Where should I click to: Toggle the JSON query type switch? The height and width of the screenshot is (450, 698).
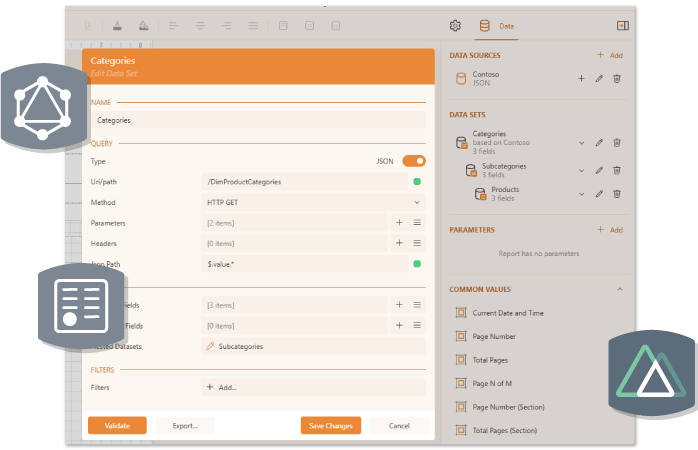point(414,161)
